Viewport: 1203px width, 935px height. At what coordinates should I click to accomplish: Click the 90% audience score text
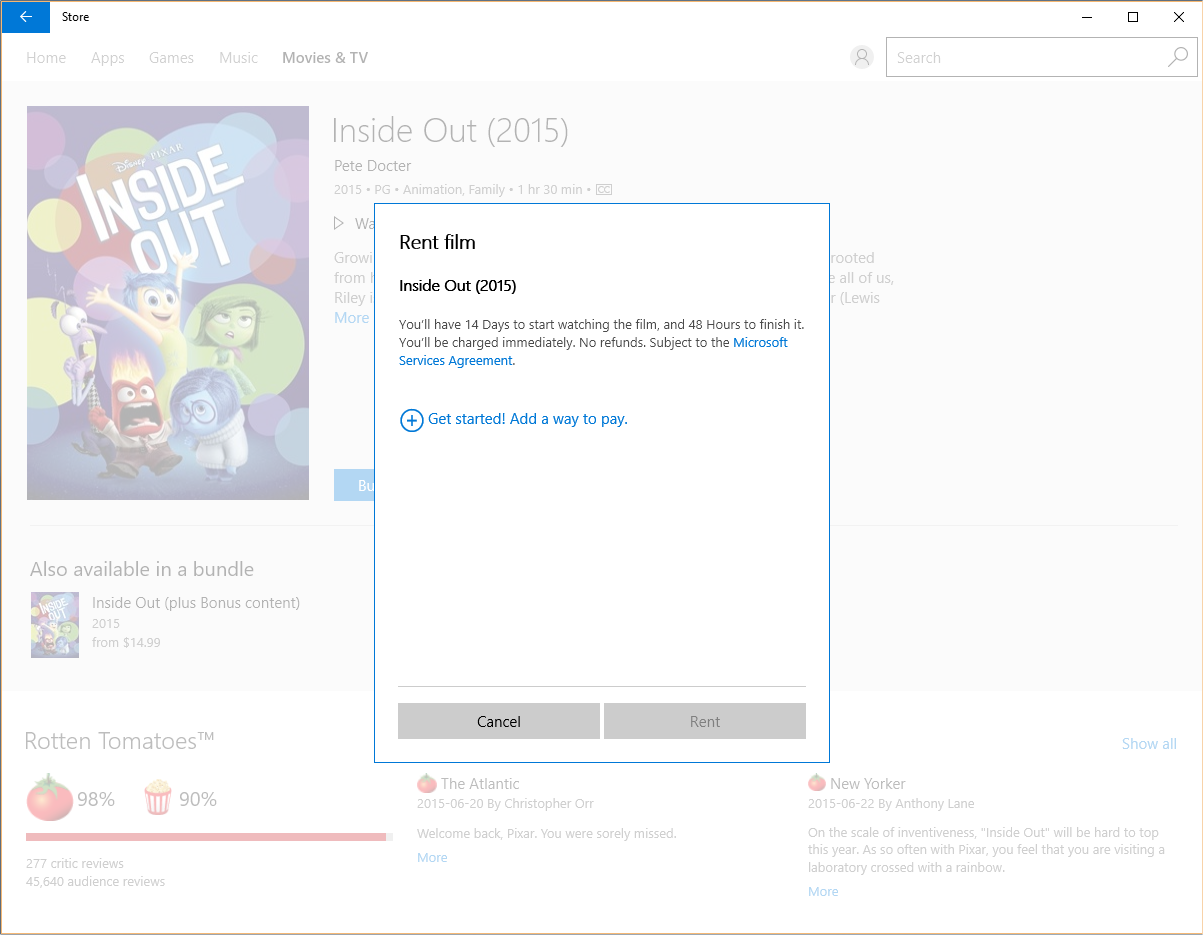pyautogui.click(x=198, y=799)
